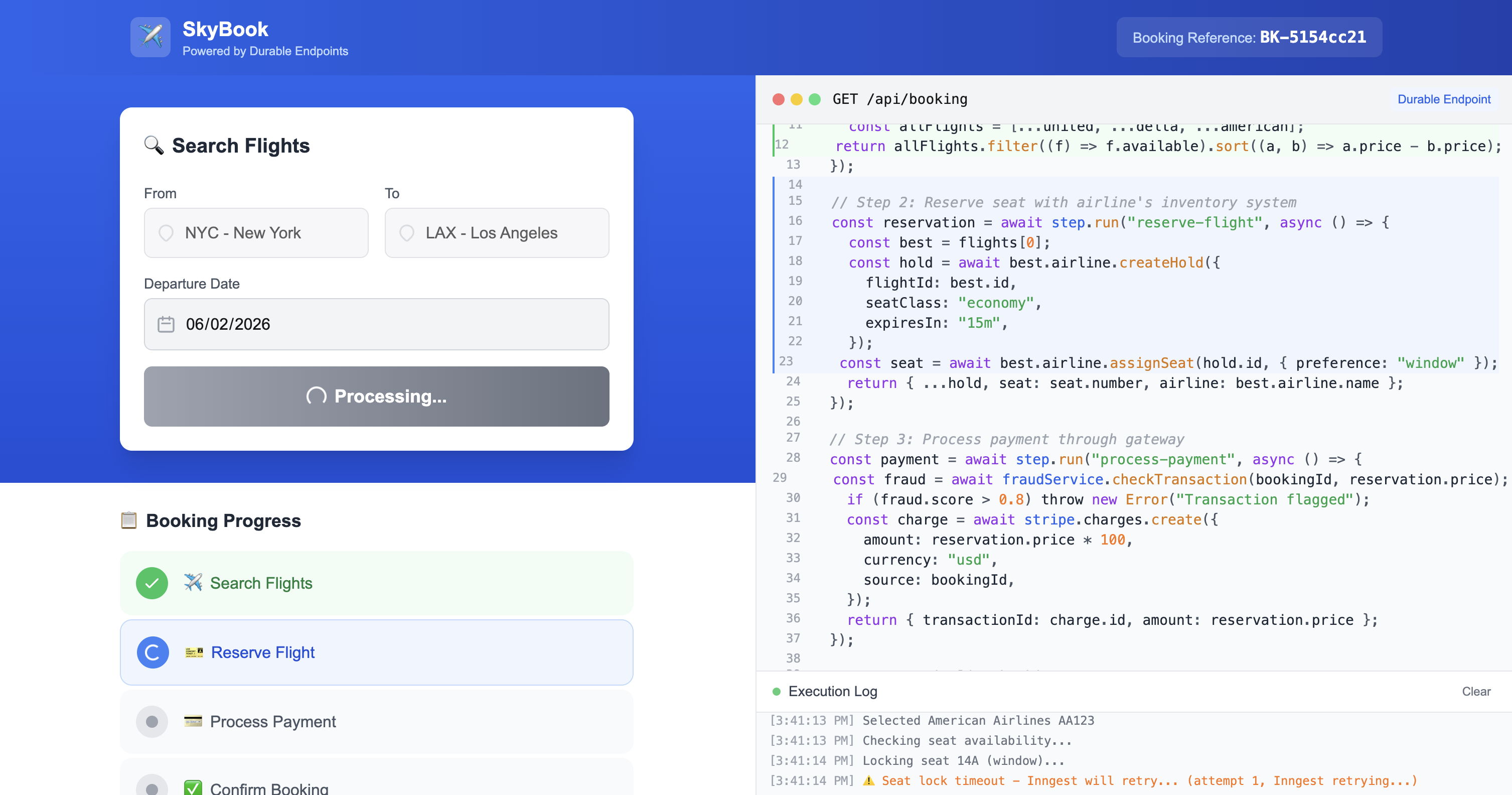Click the gray pending dot for Process Payment
Image resolution: width=1512 pixels, height=795 pixels.
click(x=152, y=721)
